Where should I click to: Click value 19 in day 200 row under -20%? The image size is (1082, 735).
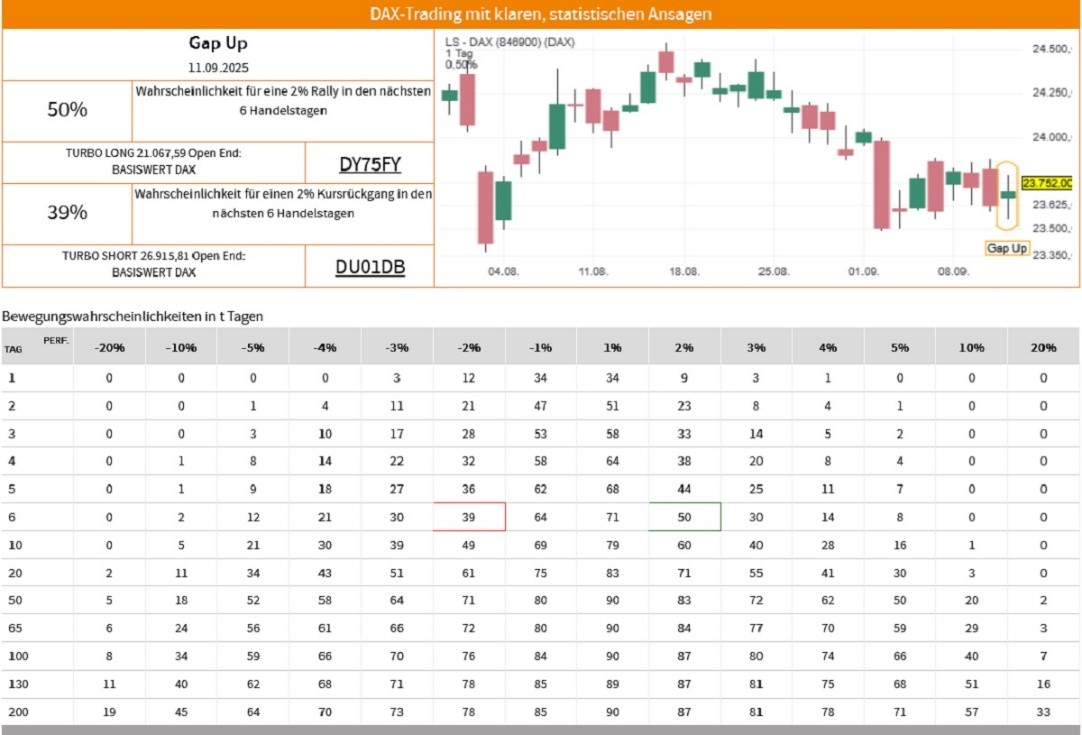[110, 712]
